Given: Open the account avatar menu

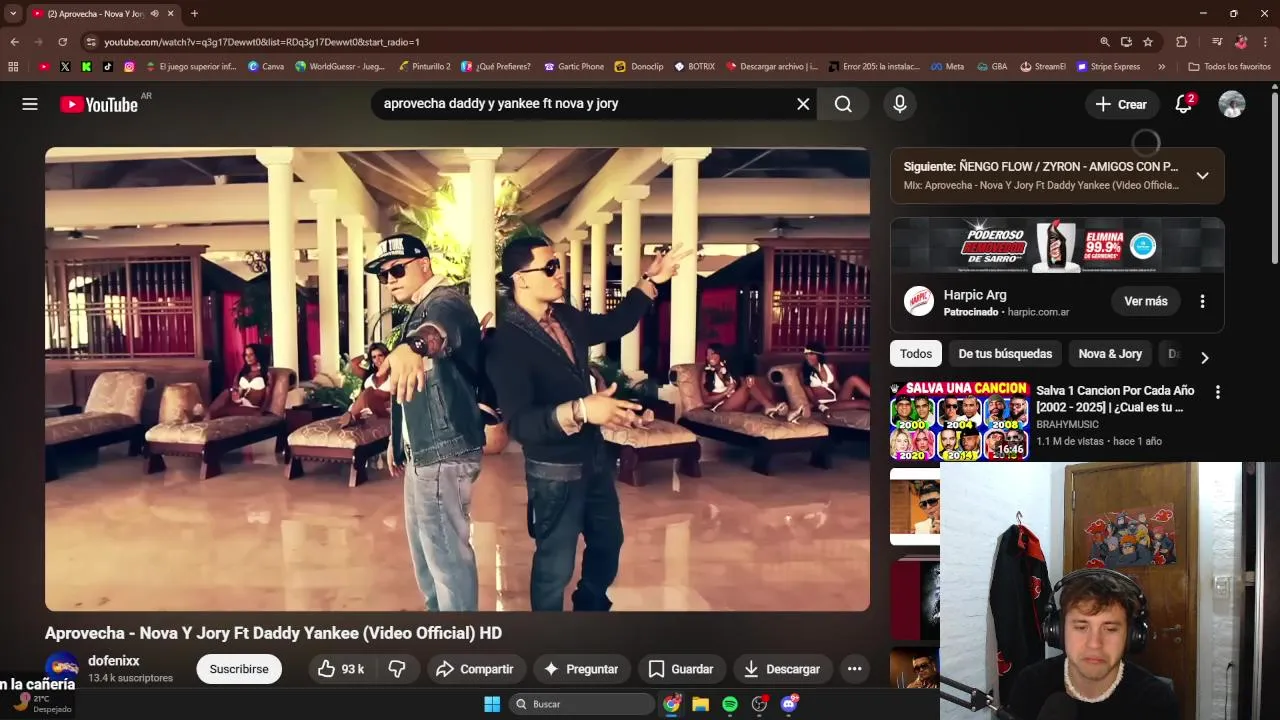Looking at the screenshot, I should [1232, 104].
